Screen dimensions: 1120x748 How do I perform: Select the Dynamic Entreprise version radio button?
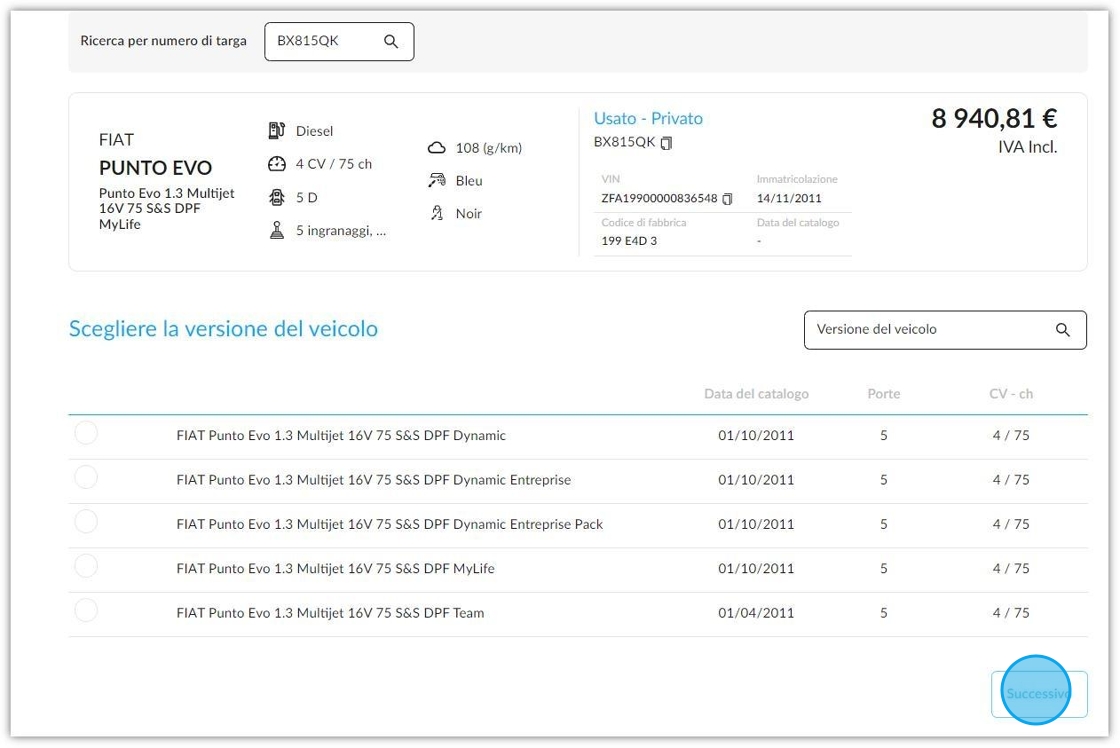click(86, 477)
